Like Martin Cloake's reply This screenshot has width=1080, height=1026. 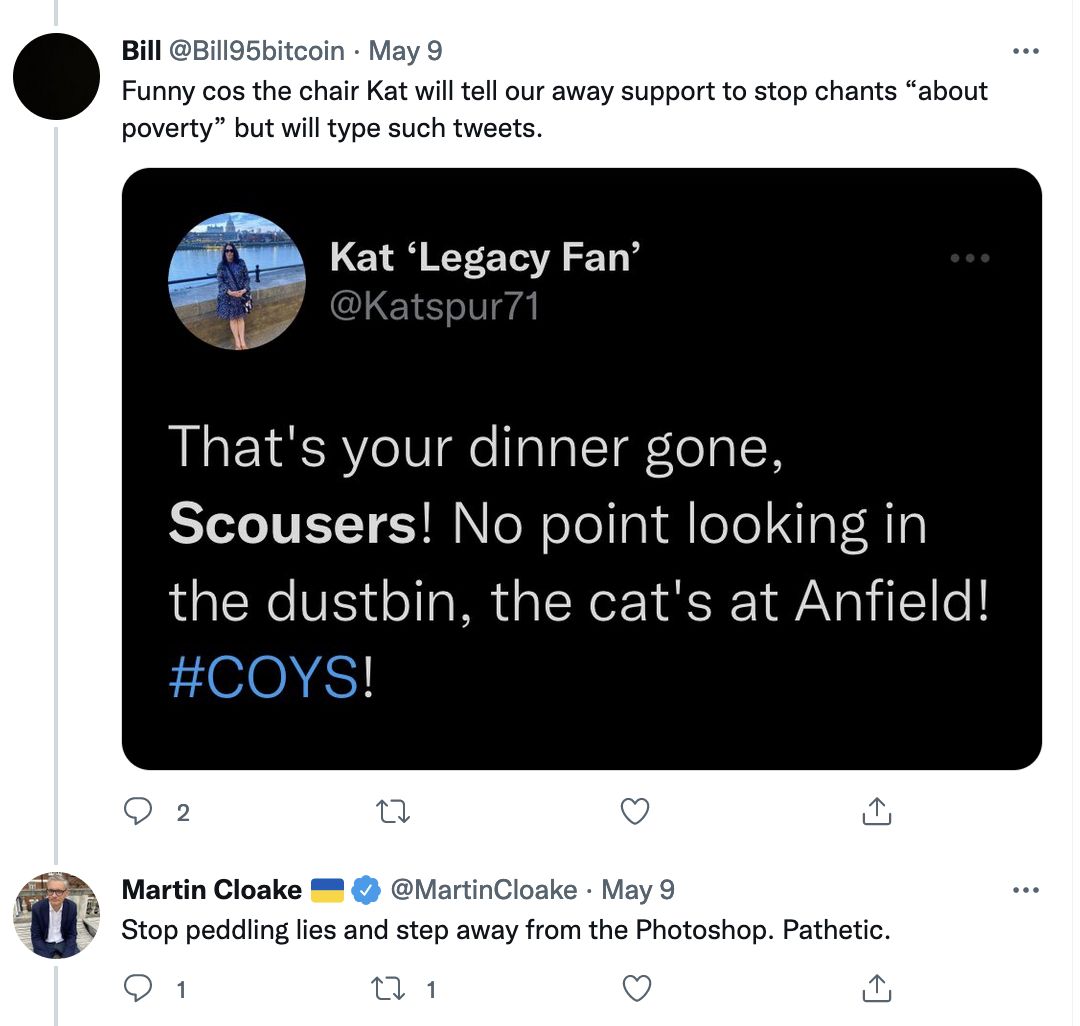[x=635, y=990]
